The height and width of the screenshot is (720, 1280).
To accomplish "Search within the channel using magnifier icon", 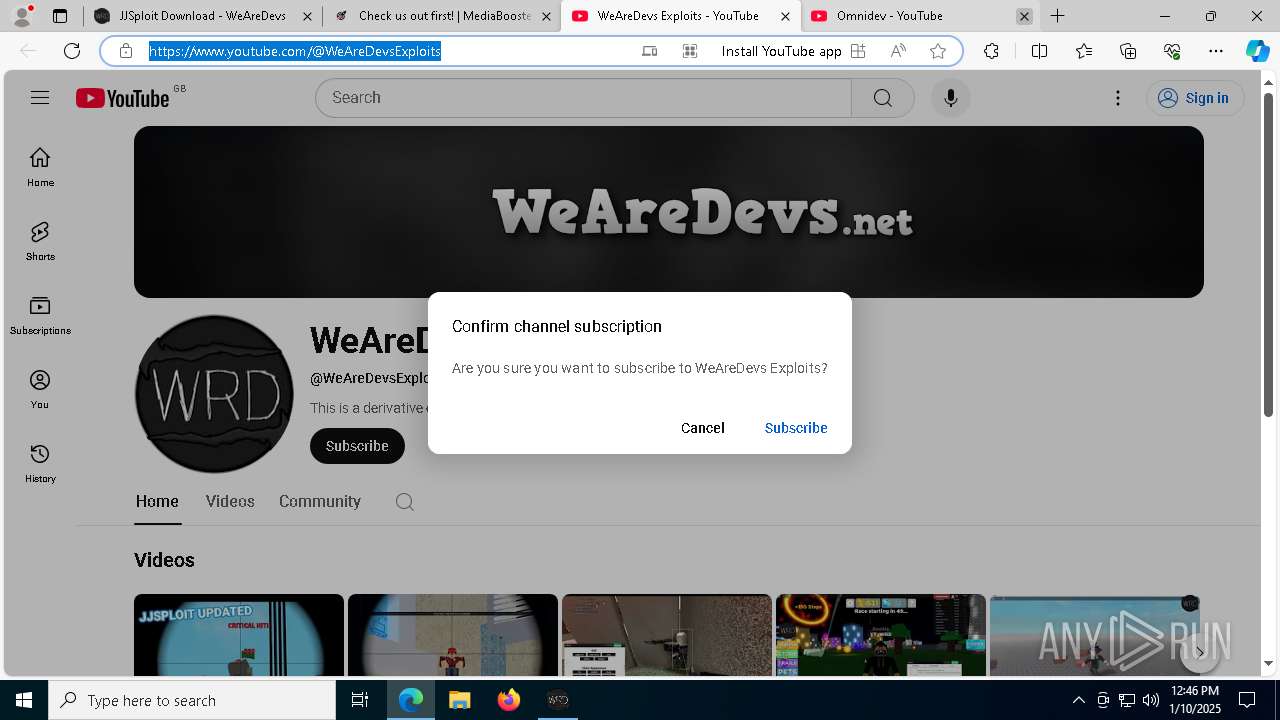I will click(x=404, y=502).
